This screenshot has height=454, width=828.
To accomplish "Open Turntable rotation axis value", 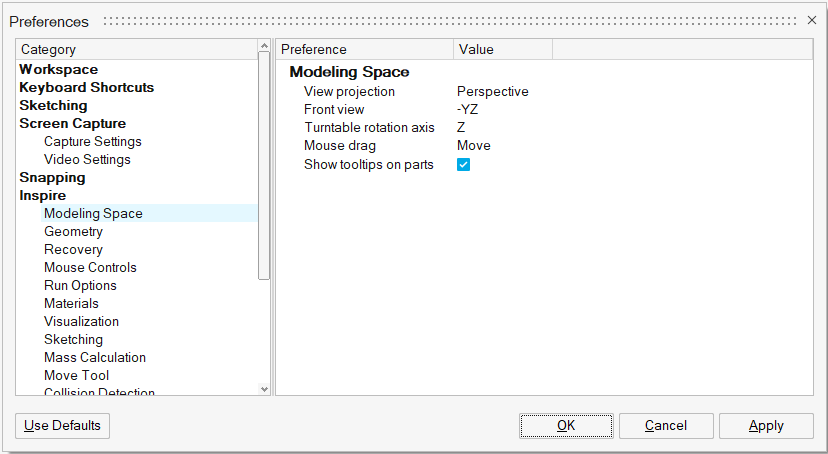I will pyautogui.click(x=462, y=128).
